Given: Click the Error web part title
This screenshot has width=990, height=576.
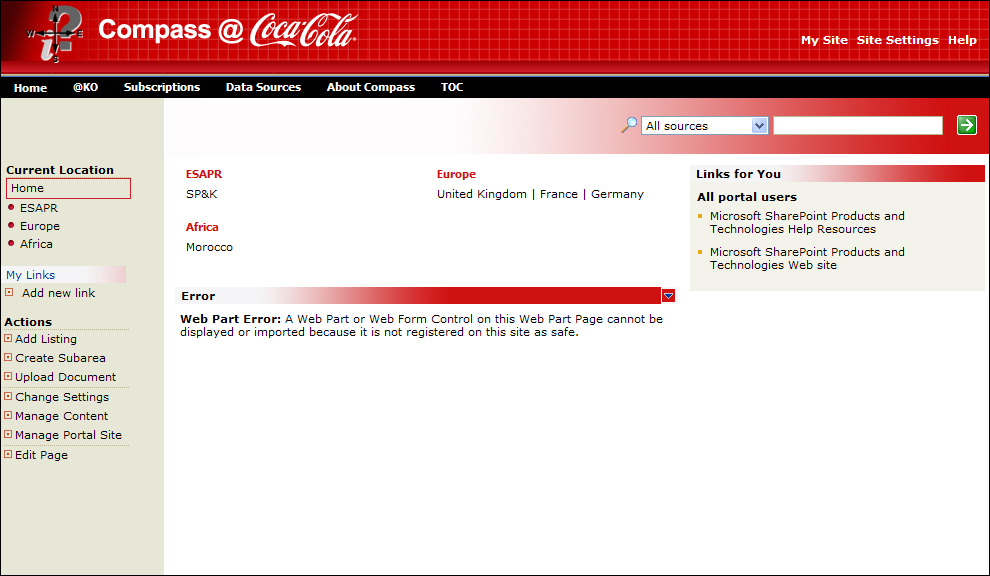Looking at the screenshot, I should [x=198, y=296].
